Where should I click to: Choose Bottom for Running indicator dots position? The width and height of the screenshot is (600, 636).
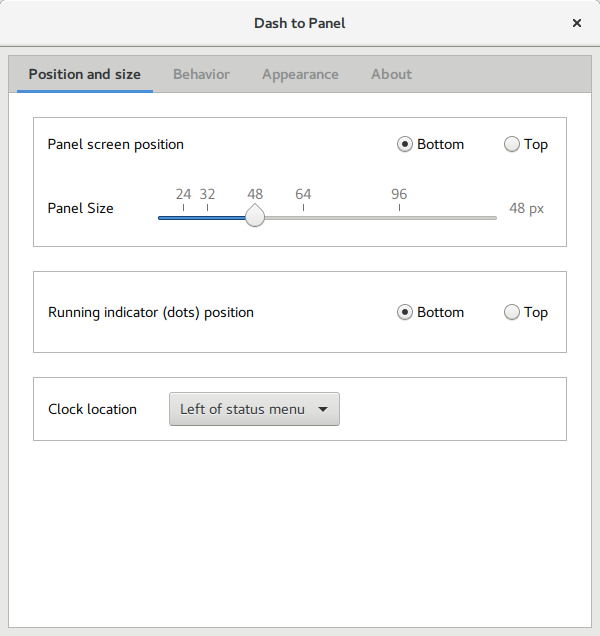coord(405,312)
